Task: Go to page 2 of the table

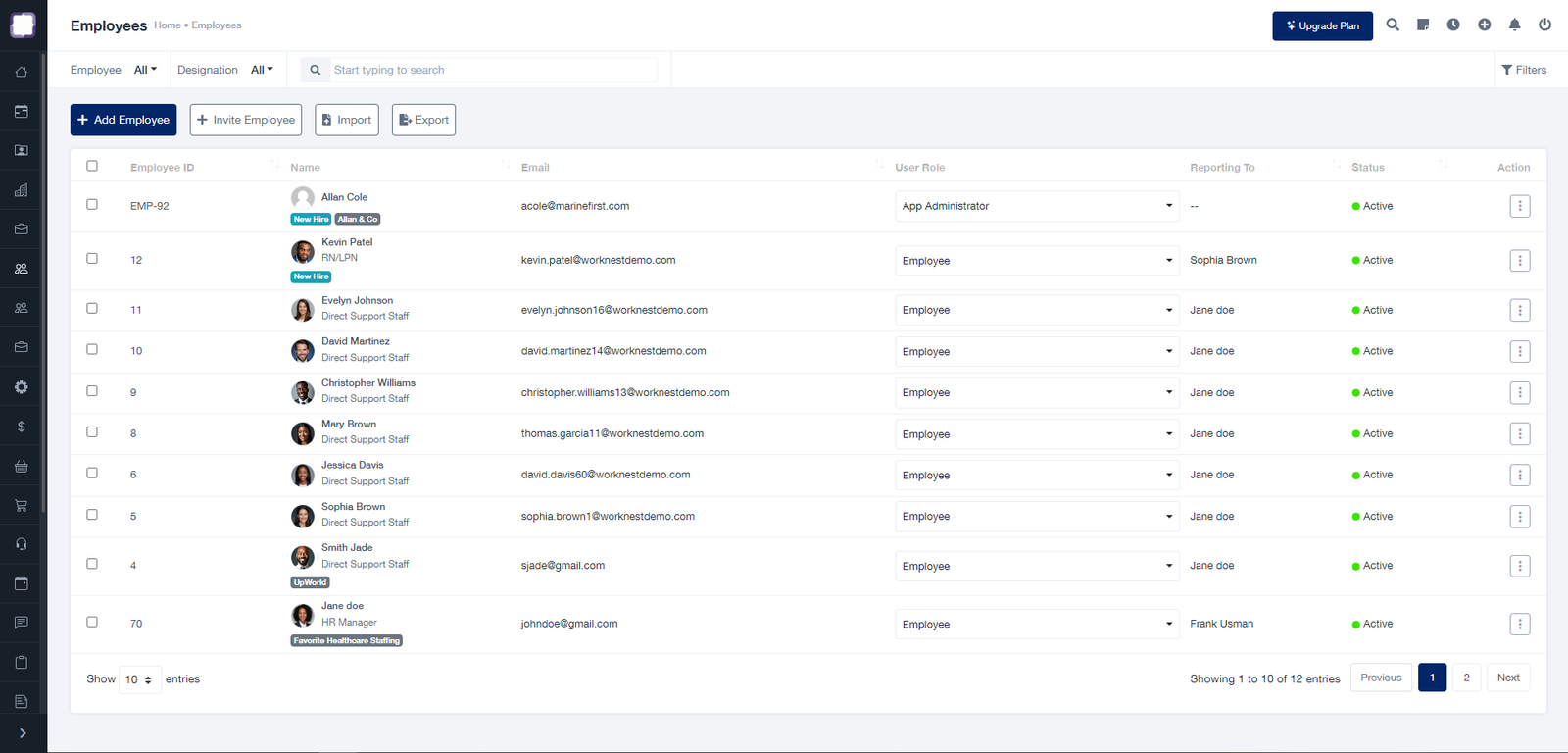Action: click(1466, 678)
